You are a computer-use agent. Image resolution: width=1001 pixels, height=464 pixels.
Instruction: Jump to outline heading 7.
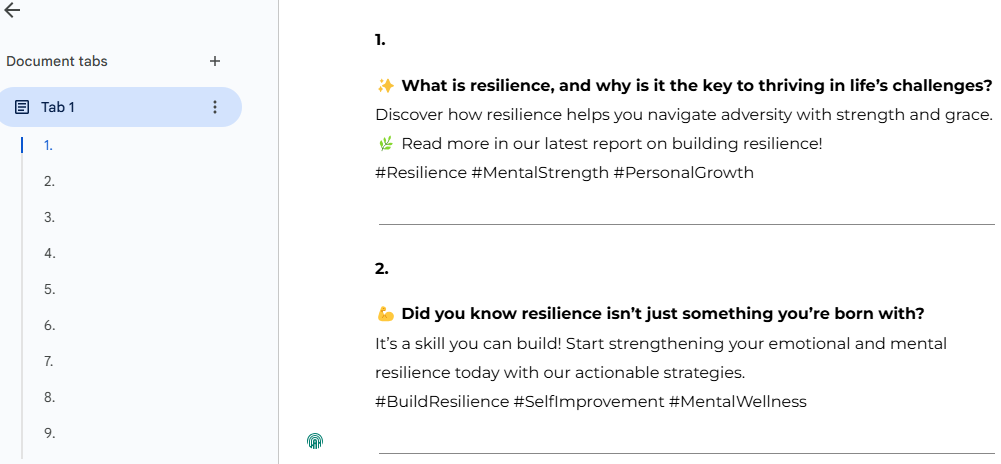coord(49,361)
